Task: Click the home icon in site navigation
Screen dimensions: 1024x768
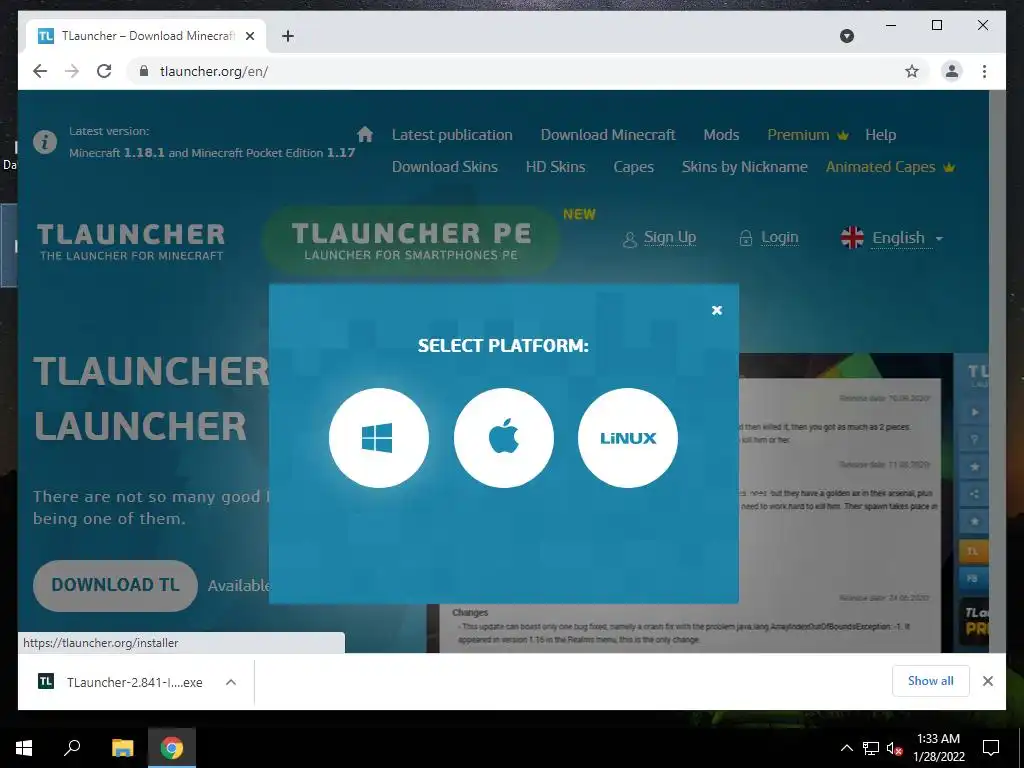Action: [x=365, y=135]
